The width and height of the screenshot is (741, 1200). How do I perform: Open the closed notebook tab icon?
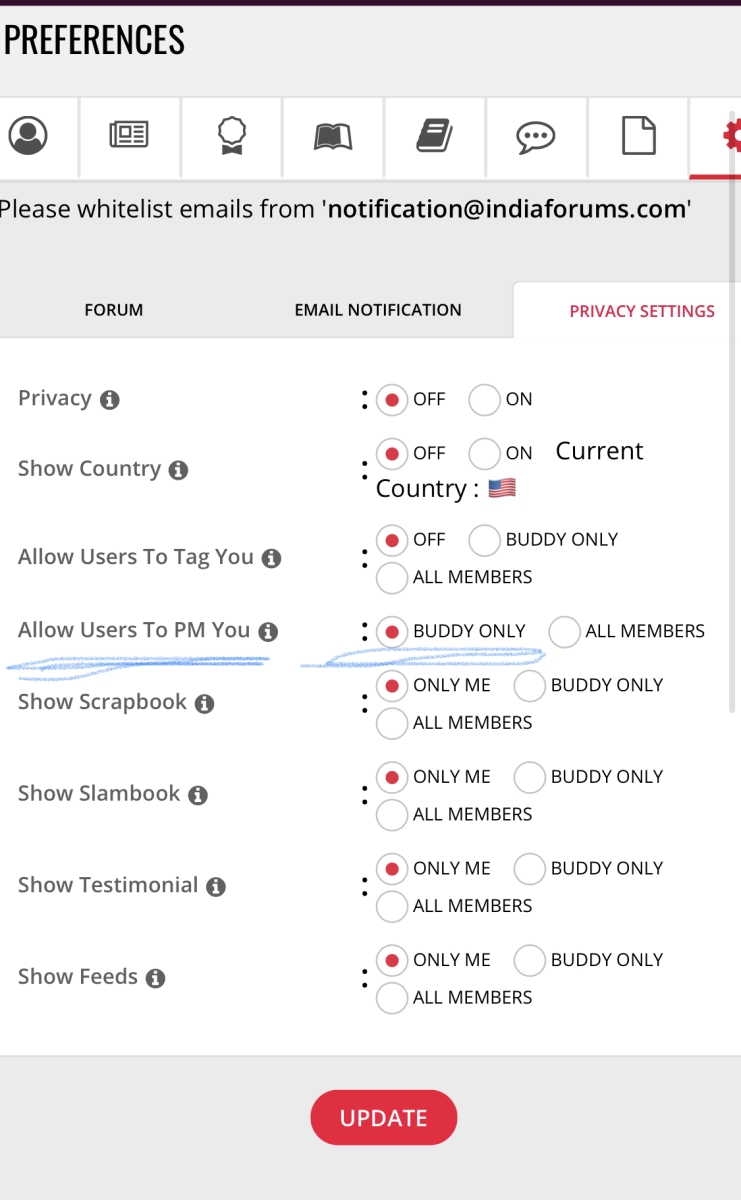click(434, 135)
